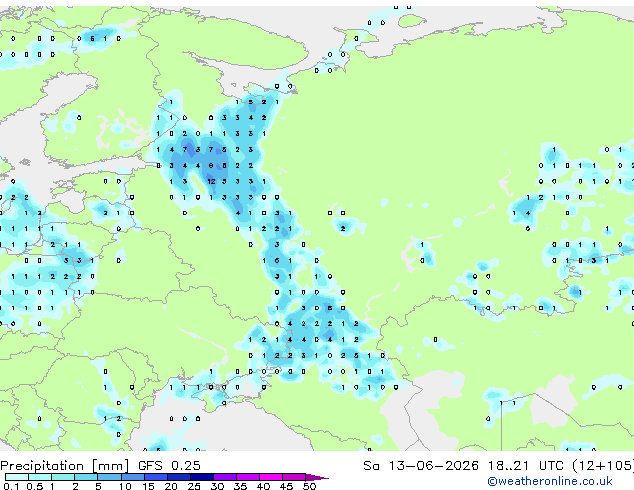Click the "(12+105)" forecast run text

603,465
